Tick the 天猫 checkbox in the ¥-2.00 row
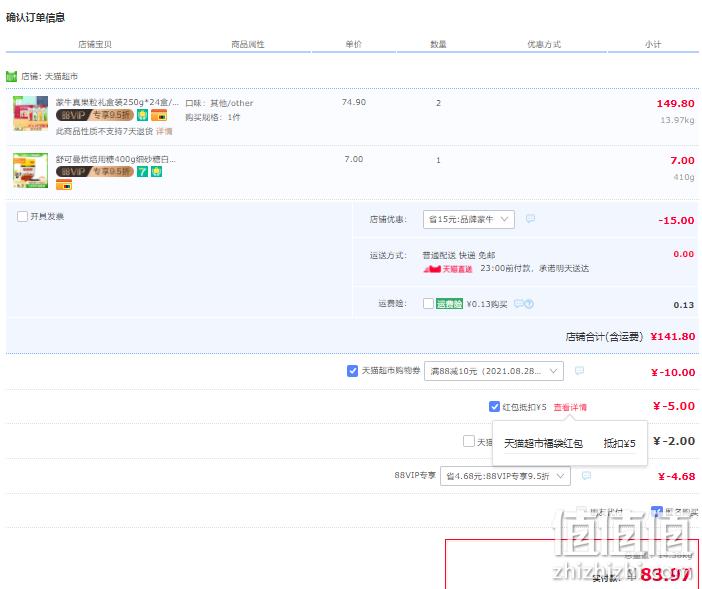The height and width of the screenshot is (589, 702). 469,441
